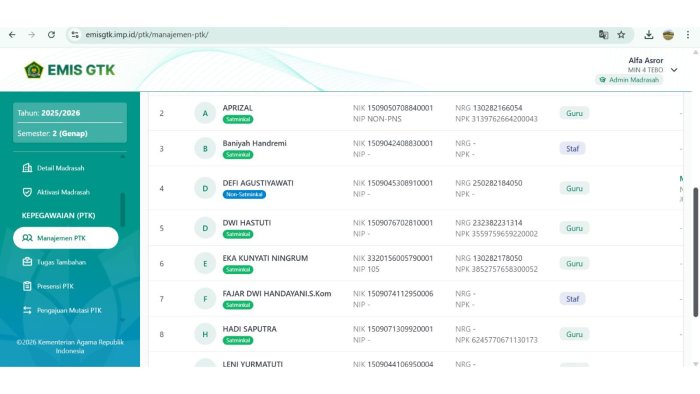This screenshot has width=700, height=394.
Task: Click the name EKA KUNYATI NINGRUM
Action: [265, 258]
